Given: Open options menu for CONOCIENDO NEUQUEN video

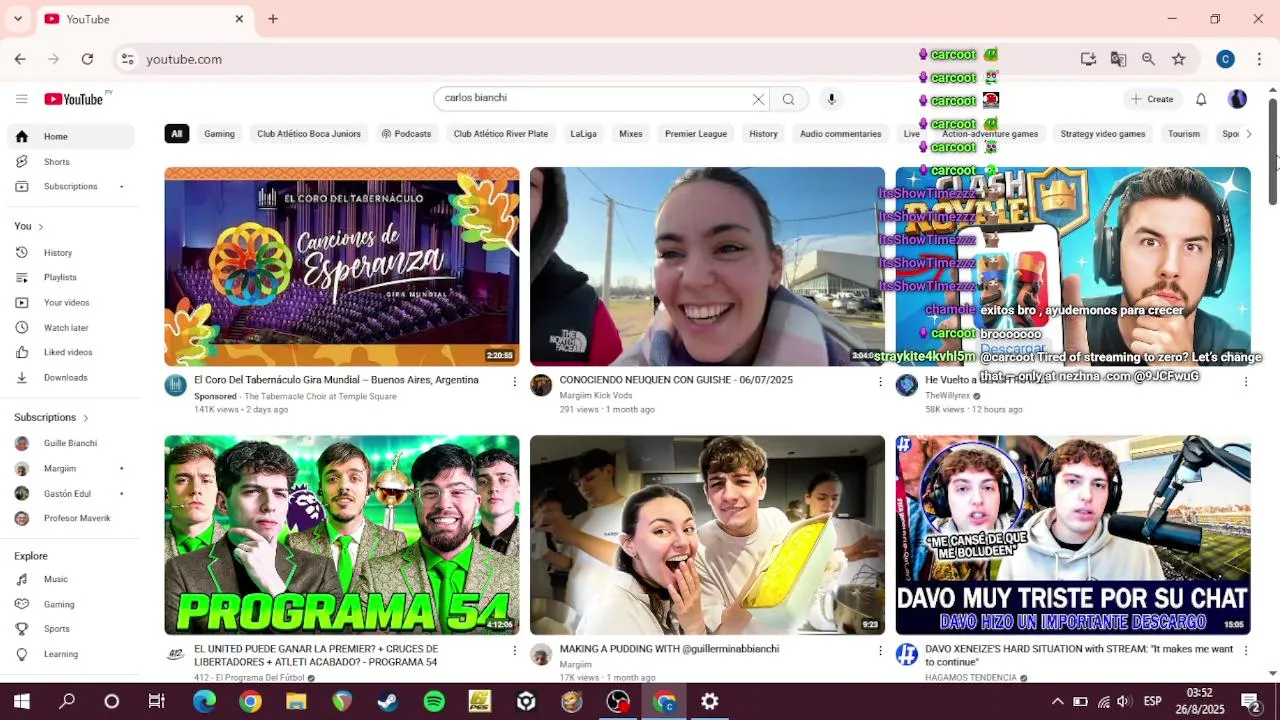Looking at the screenshot, I should coord(880,382).
